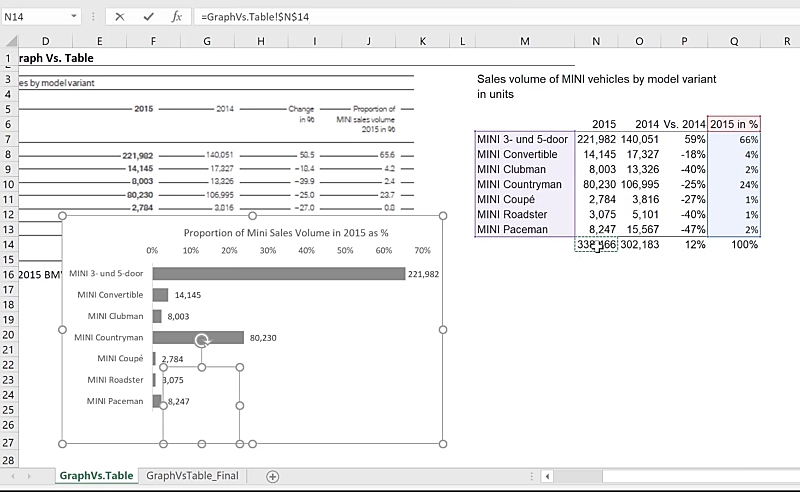Select the MINI Countryman table cell

click(x=521, y=184)
